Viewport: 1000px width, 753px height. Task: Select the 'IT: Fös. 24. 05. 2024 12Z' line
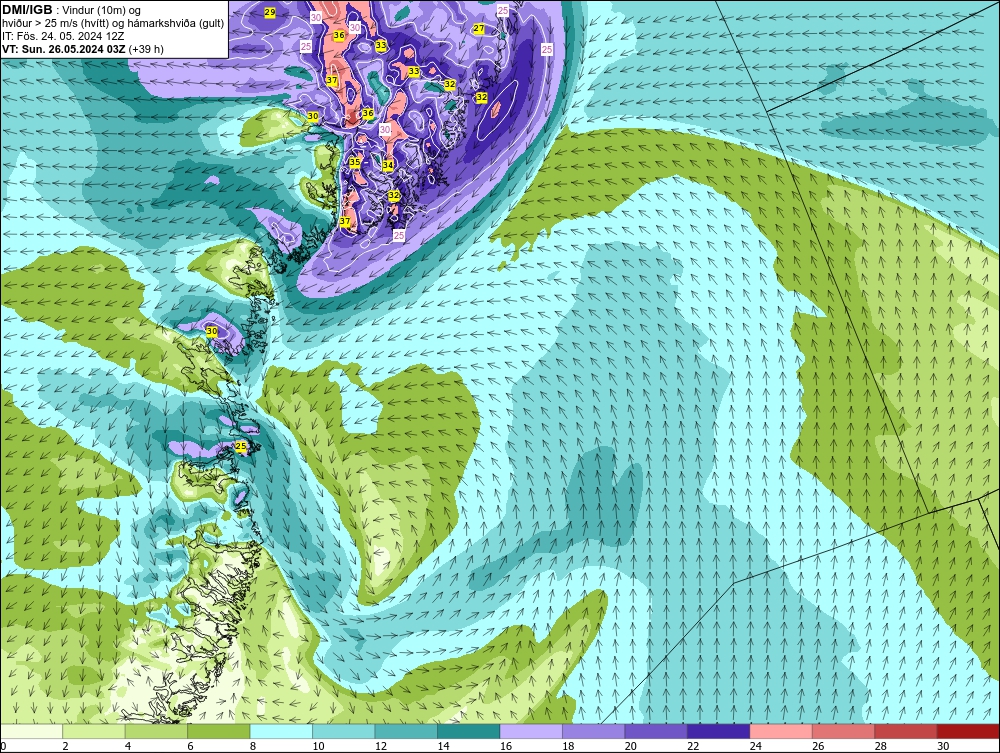pyautogui.click(x=63, y=36)
